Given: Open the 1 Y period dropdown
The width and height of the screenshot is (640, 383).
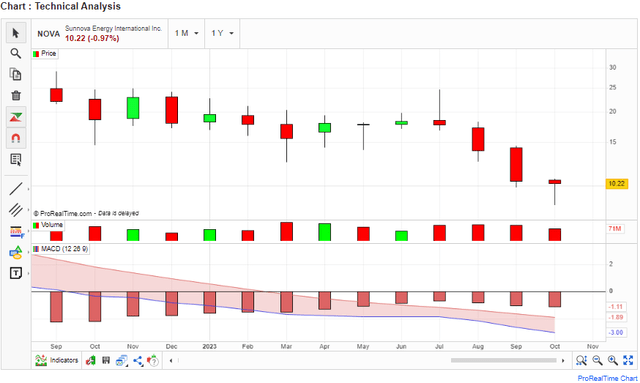Looking at the screenshot, I should point(222,33).
